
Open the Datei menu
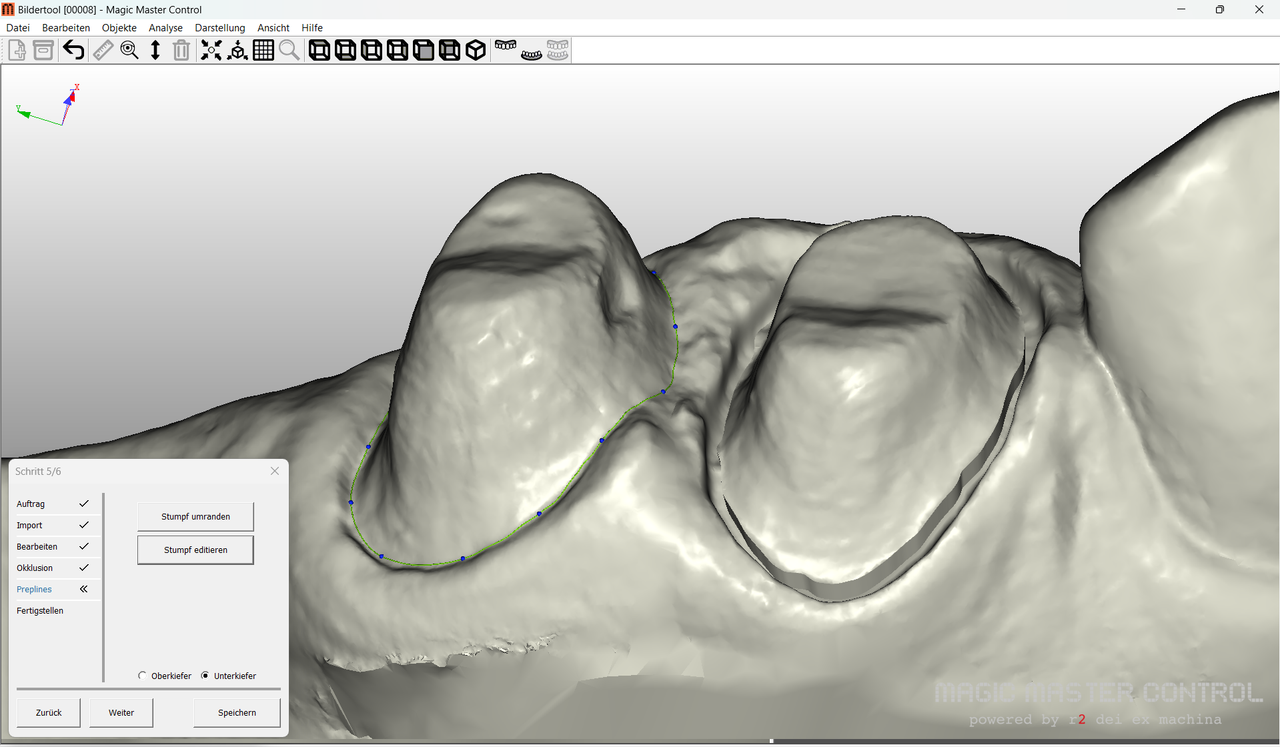tap(18, 28)
